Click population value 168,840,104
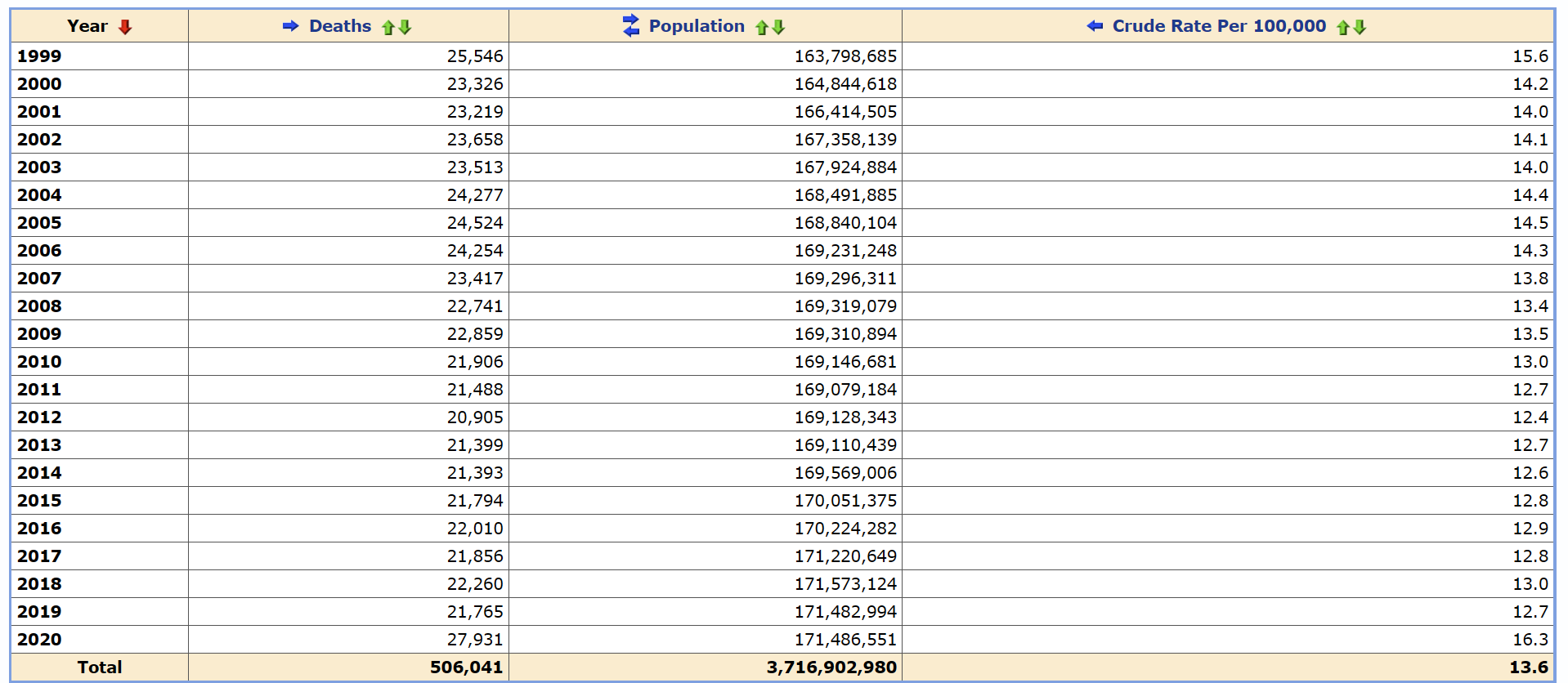This screenshot has width=1568, height=683. click(x=845, y=223)
